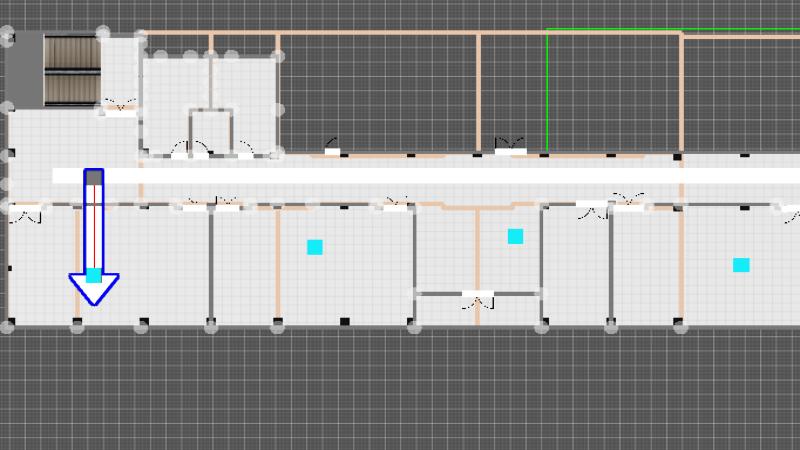Screen dimensions: 800x450
Task: Select the lower staircase flight
Action: [x=73, y=87]
